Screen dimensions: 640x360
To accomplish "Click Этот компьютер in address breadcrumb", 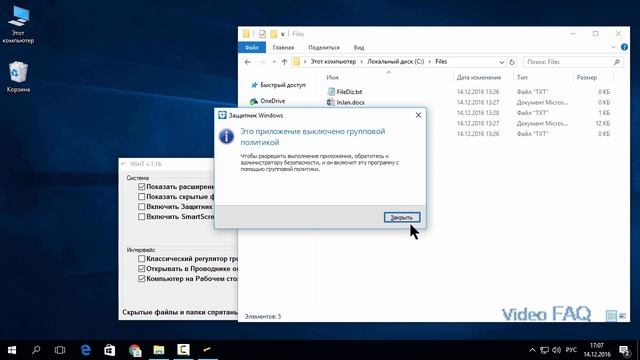I will (333, 62).
